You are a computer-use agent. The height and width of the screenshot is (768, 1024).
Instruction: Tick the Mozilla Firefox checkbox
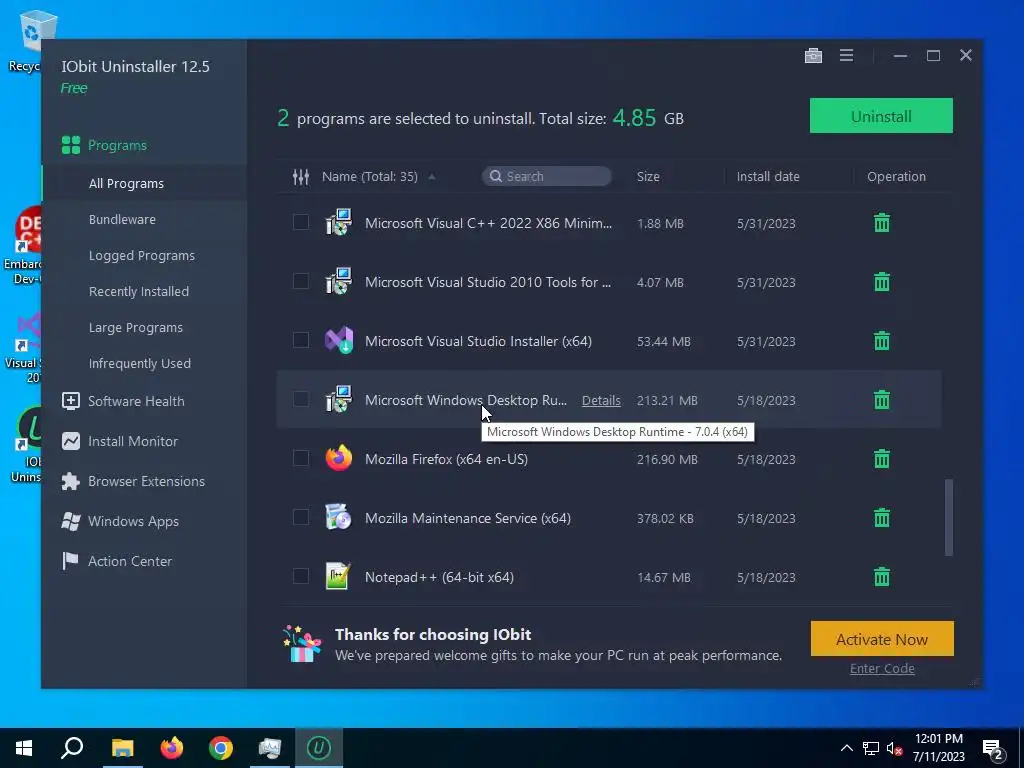(x=300, y=458)
